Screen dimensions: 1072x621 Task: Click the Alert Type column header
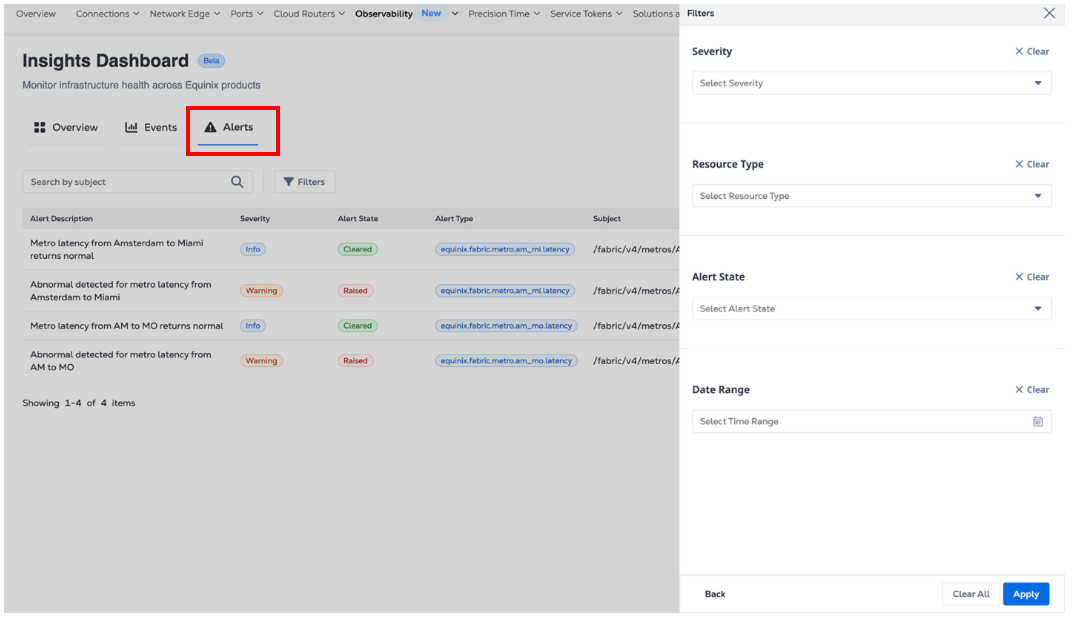(x=454, y=219)
